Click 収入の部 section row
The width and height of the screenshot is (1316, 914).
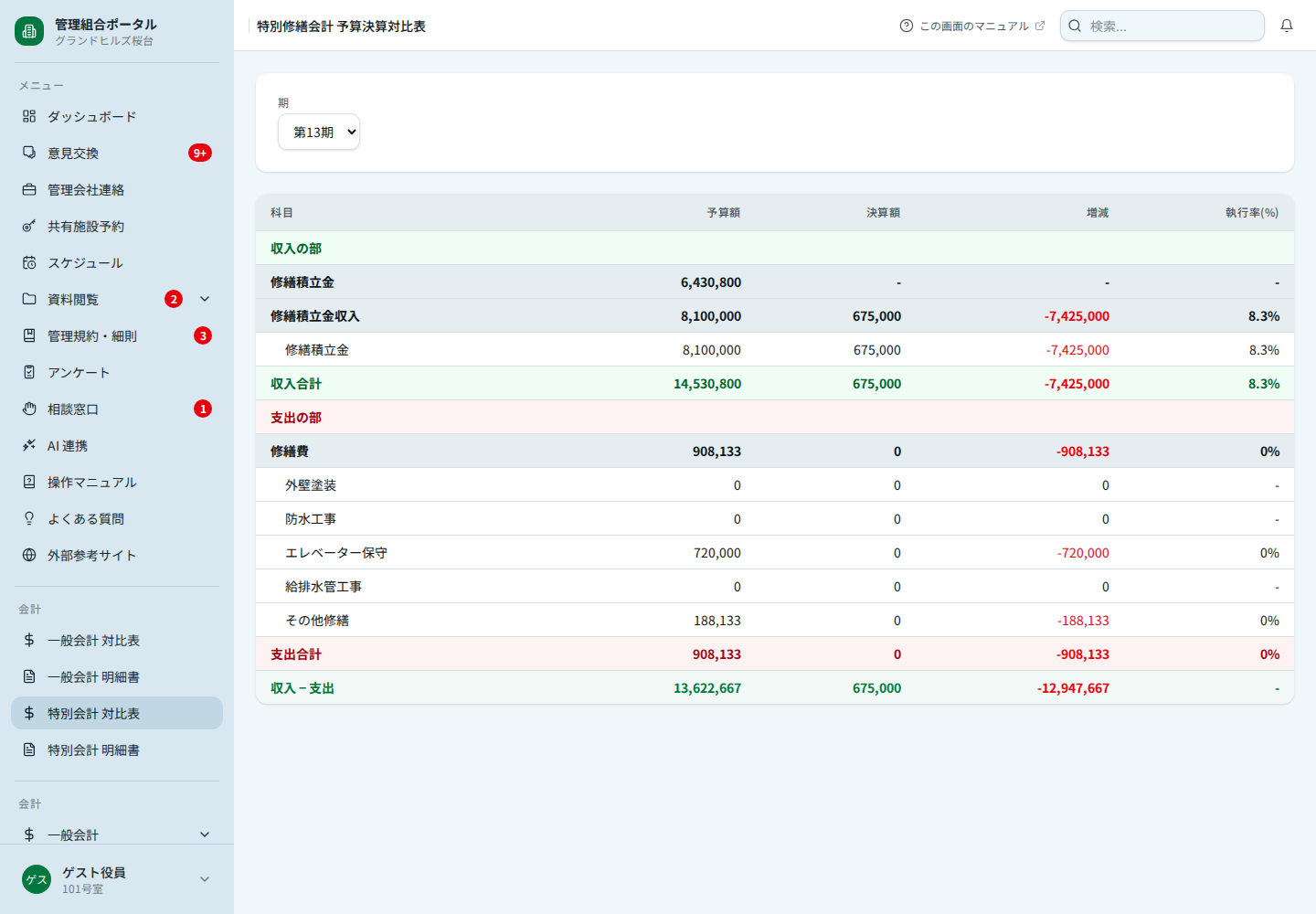tap(775, 248)
